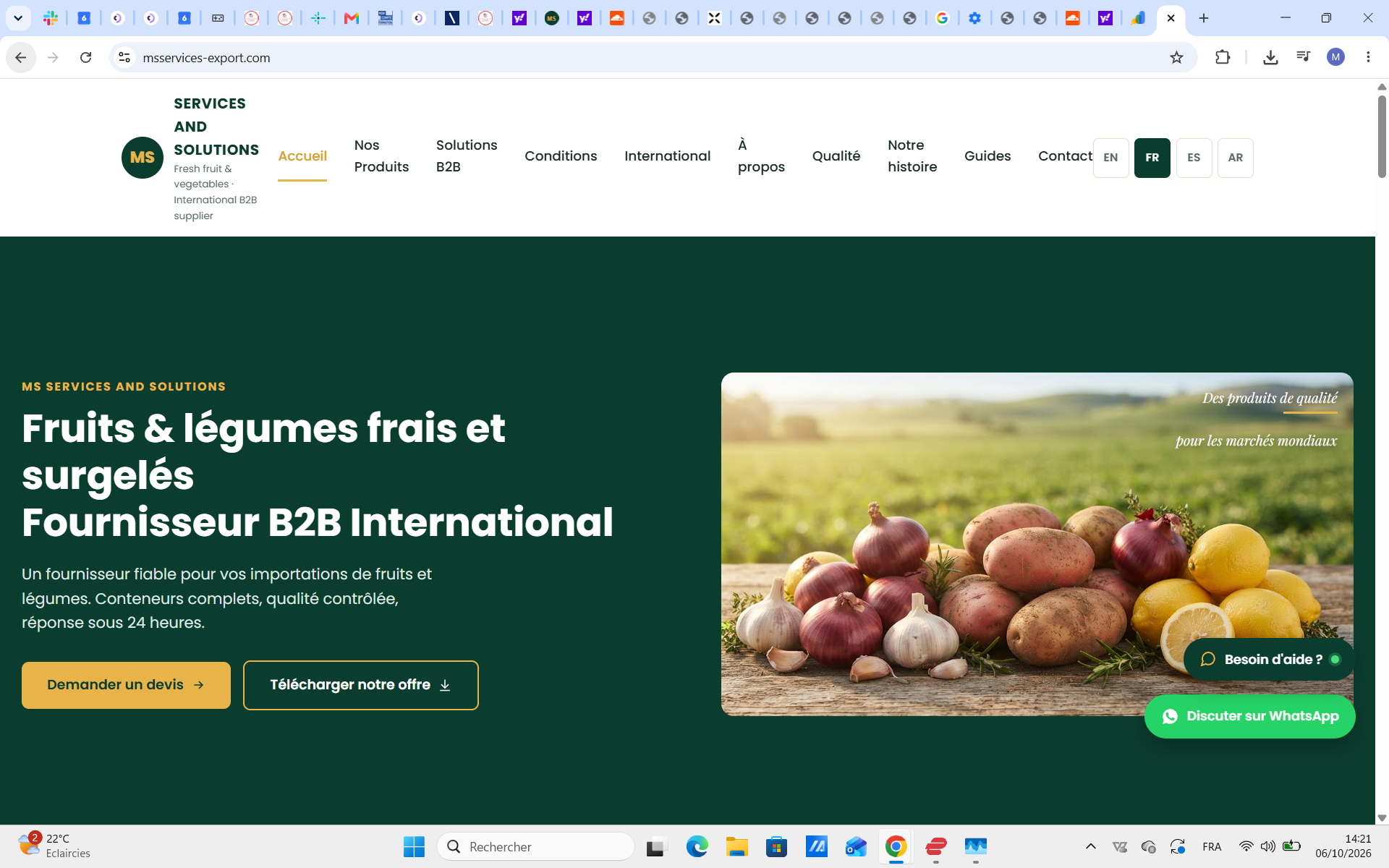Bookmark this page with the star icon
The image size is (1389, 868).
(x=1176, y=57)
